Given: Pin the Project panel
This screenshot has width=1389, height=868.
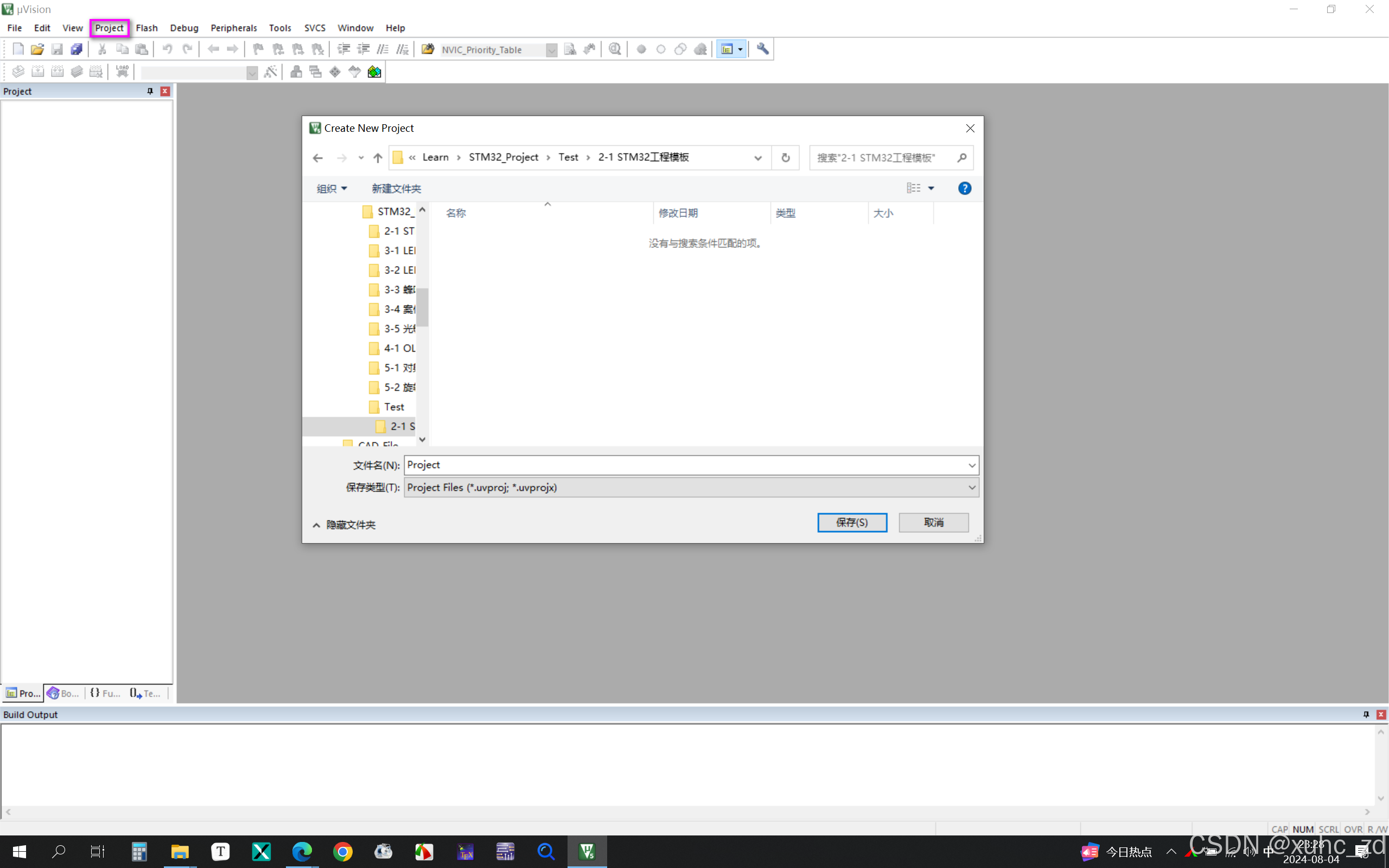Looking at the screenshot, I should (x=150, y=91).
